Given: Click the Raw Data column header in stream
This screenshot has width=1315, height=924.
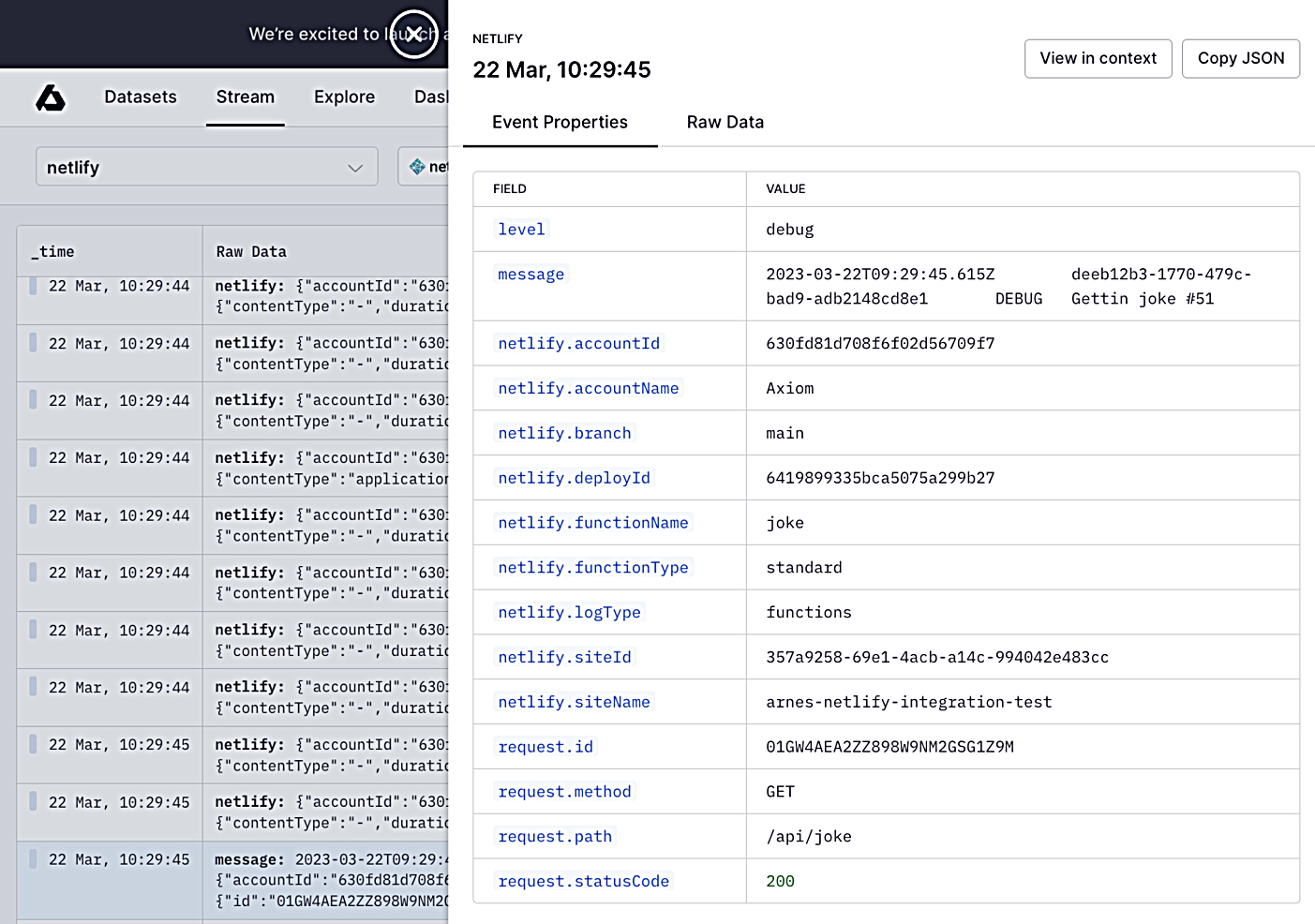Looking at the screenshot, I should [251, 251].
